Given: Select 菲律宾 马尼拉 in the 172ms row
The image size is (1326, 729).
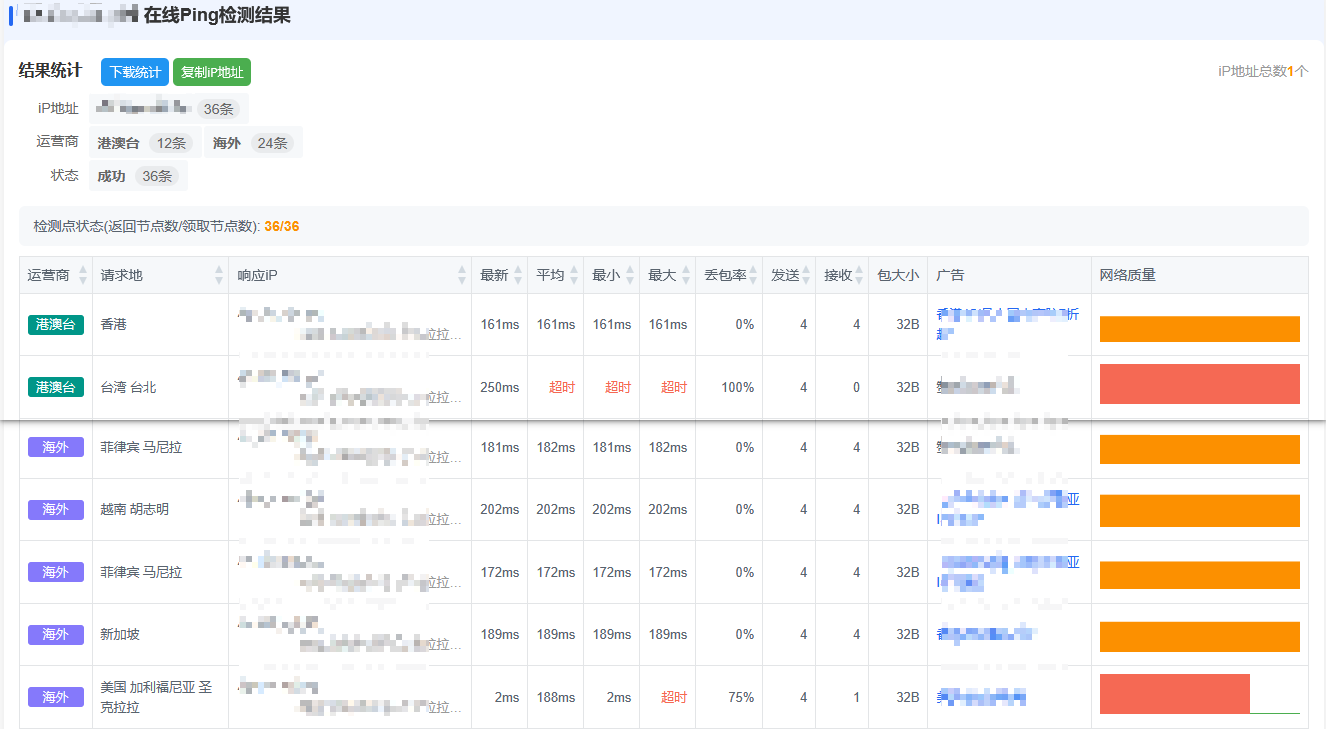Looking at the screenshot, I should pos(142,573).
